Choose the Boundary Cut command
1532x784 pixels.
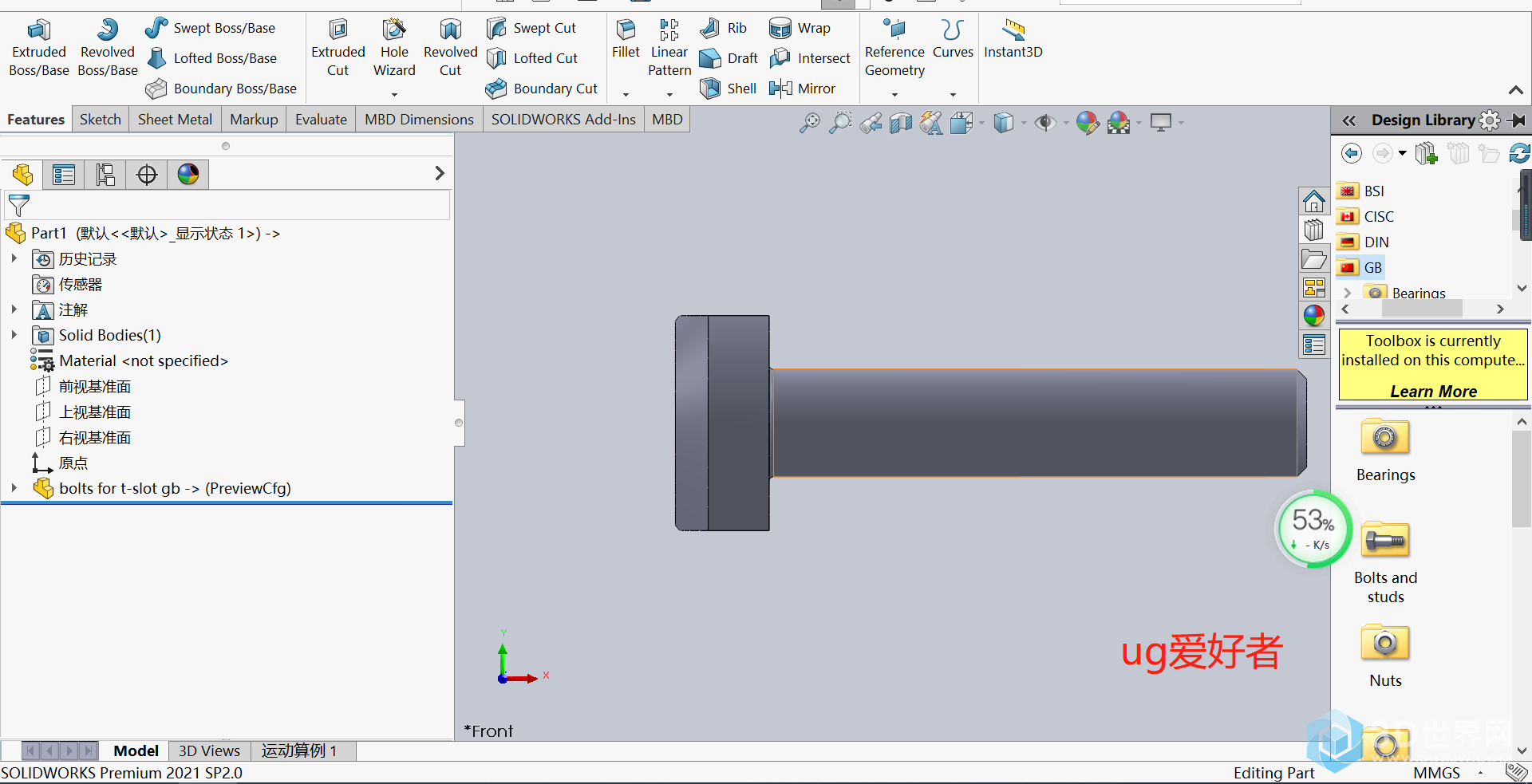542,89
